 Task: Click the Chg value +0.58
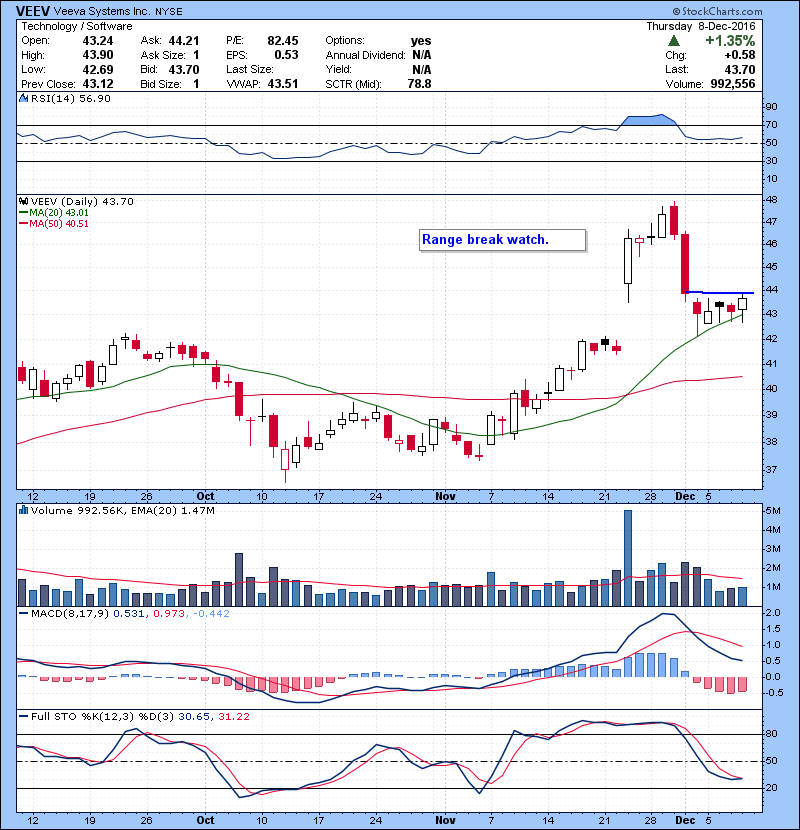740,55
